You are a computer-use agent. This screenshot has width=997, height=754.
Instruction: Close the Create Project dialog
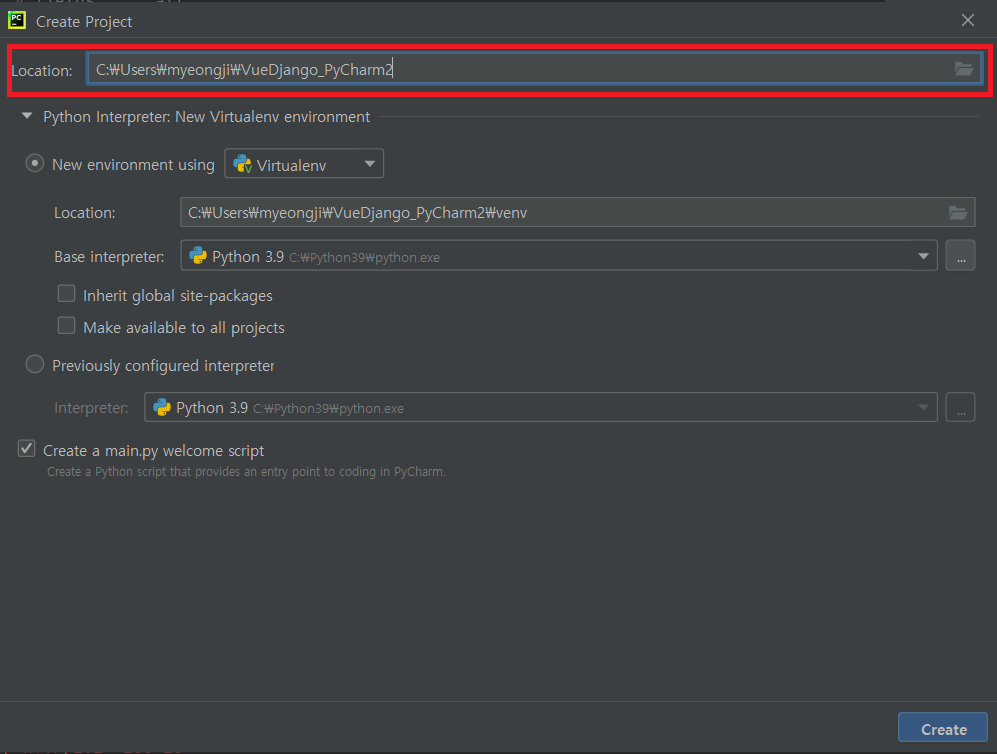click(x=967, y=20)
